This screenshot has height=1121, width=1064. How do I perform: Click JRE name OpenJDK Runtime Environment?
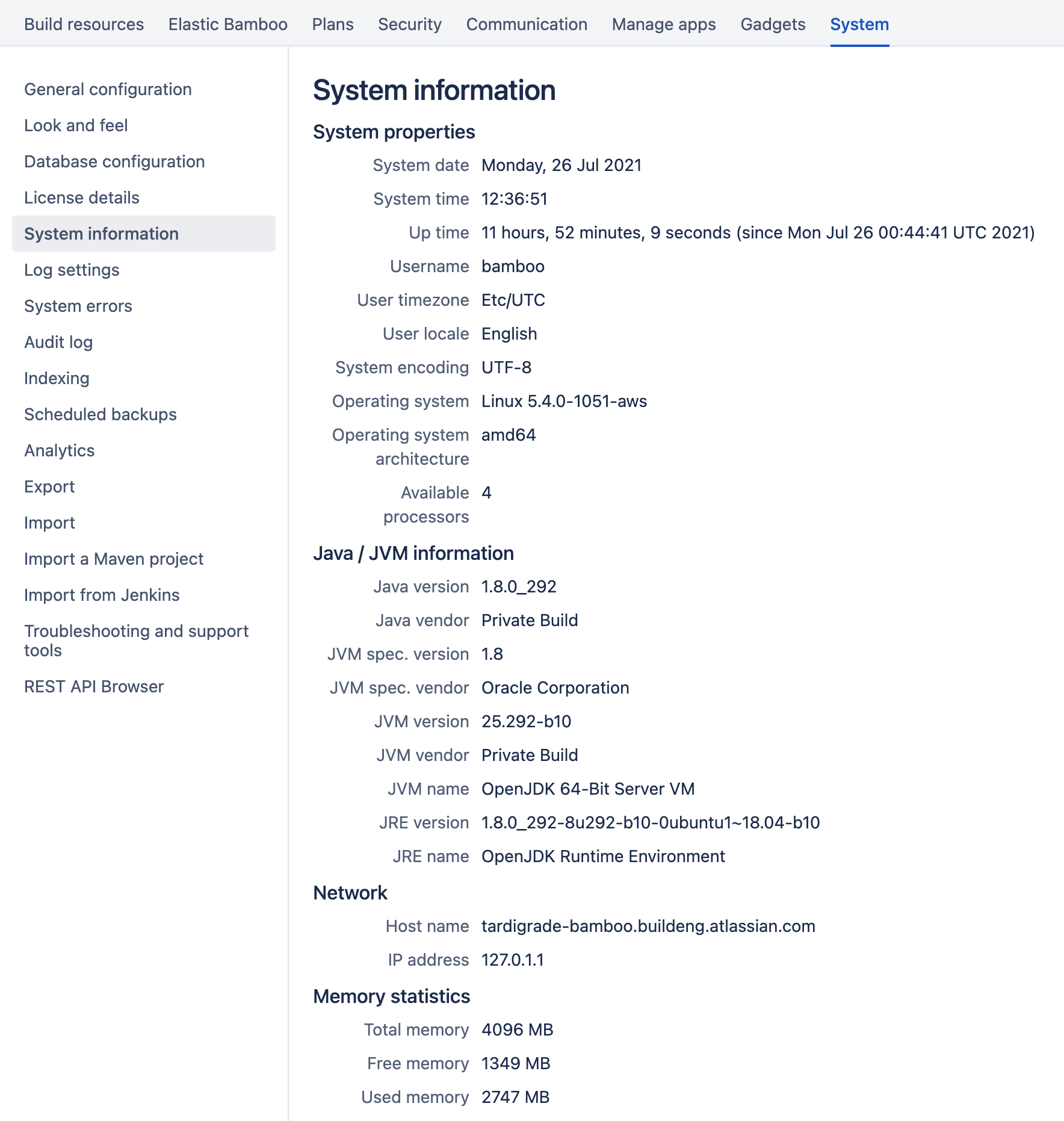click(x=603, y=856)
